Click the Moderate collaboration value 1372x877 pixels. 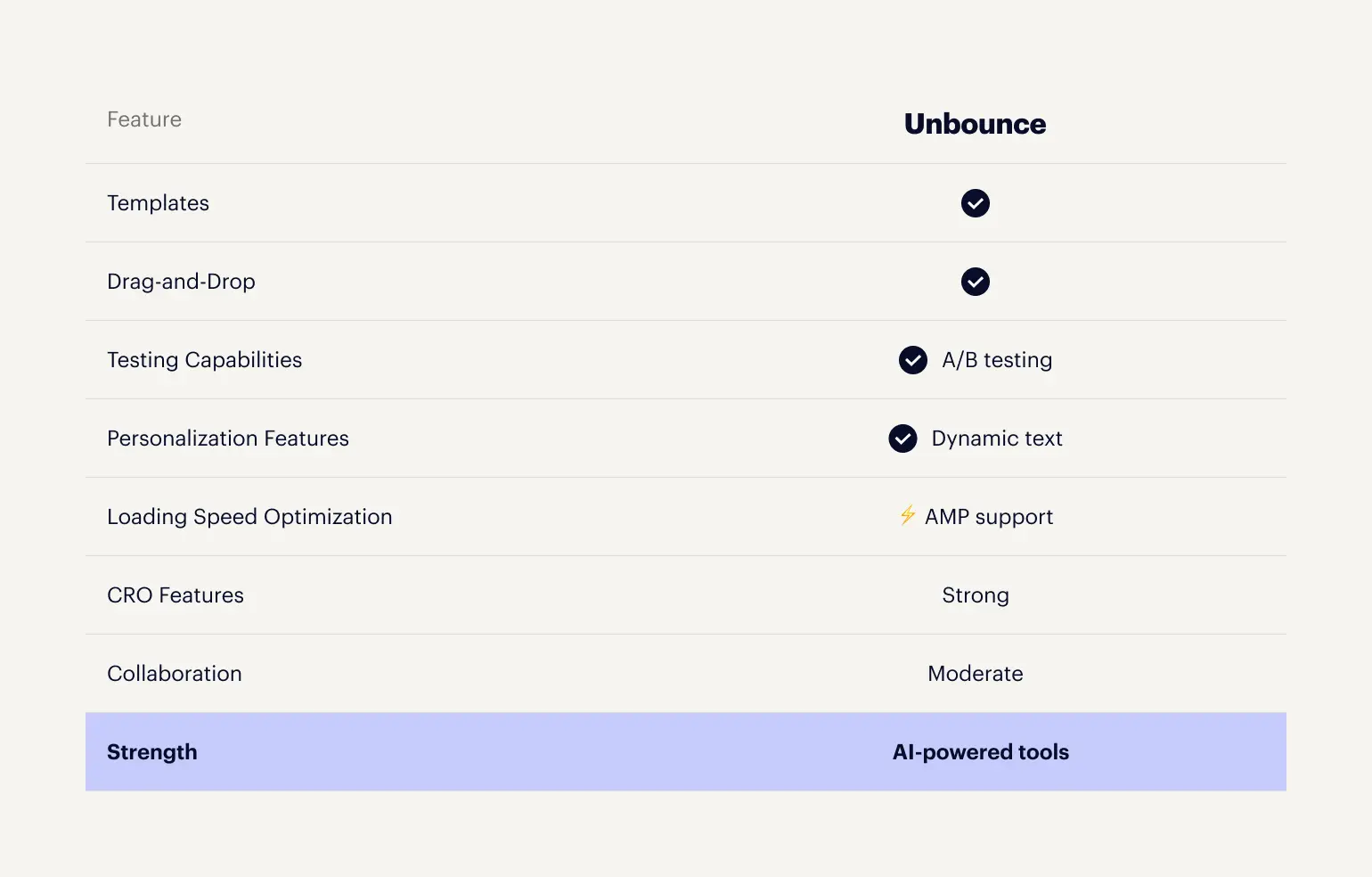976,674
